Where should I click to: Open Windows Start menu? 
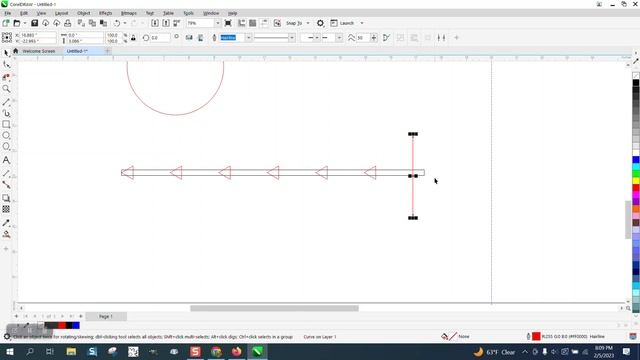click(9, 351)
